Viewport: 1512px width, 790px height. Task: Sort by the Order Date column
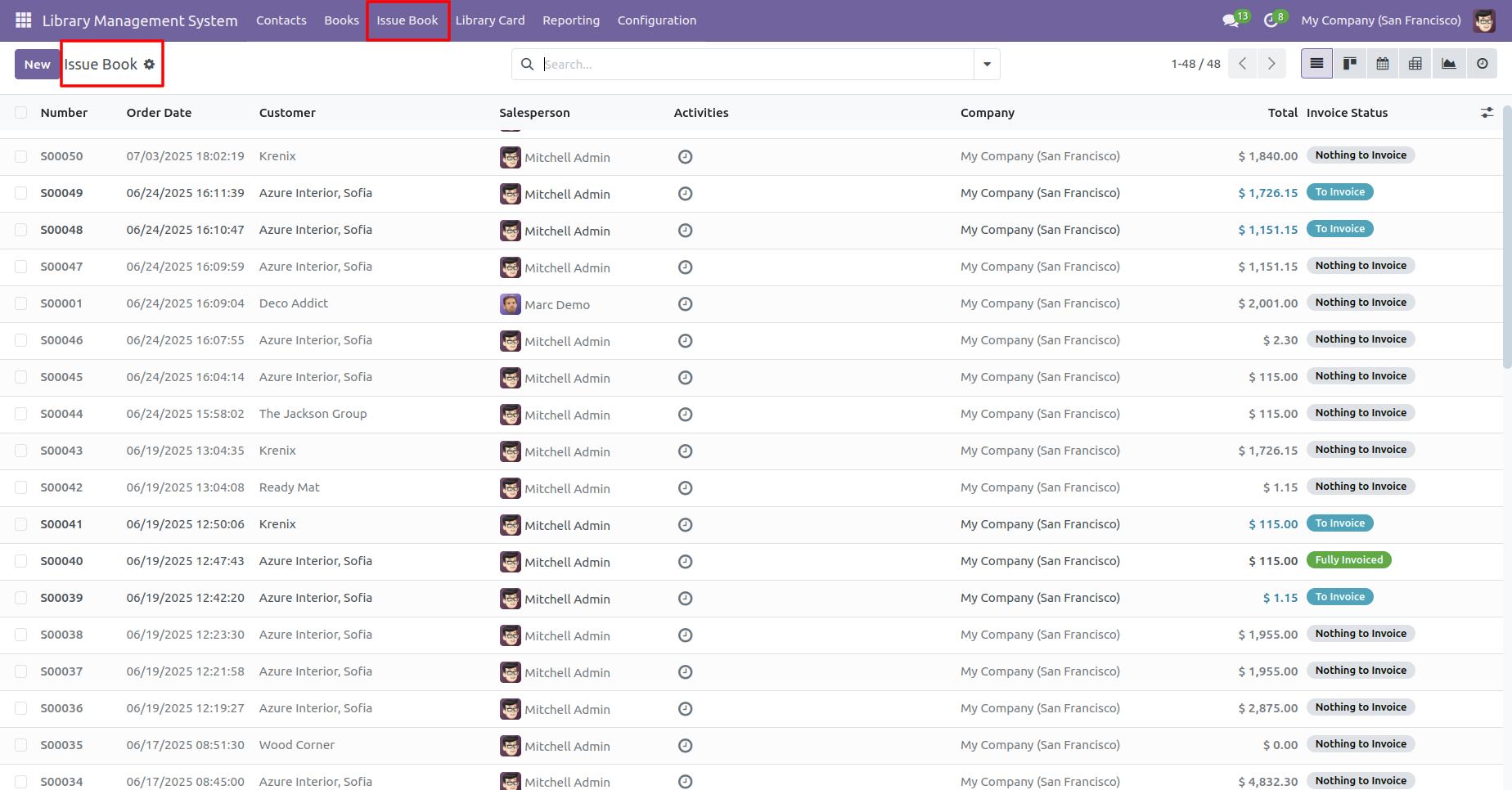point(159,113)
